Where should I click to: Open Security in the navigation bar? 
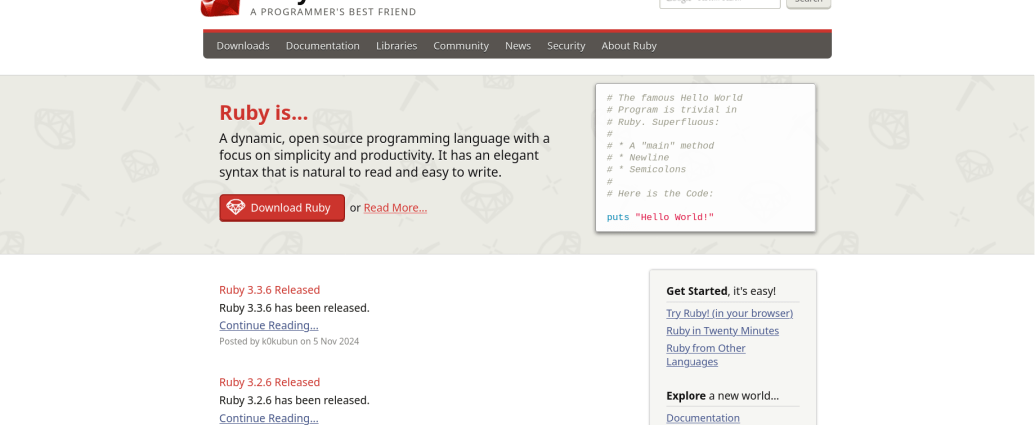click(x=566, y=46)
